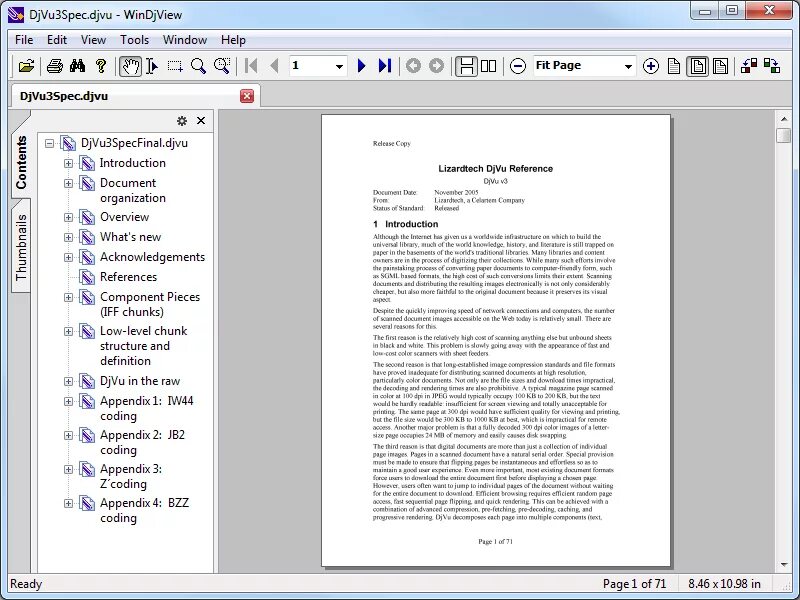Zoom out with the minus button
The width and height of the screenshot is (800, 600).
(518, 66)
